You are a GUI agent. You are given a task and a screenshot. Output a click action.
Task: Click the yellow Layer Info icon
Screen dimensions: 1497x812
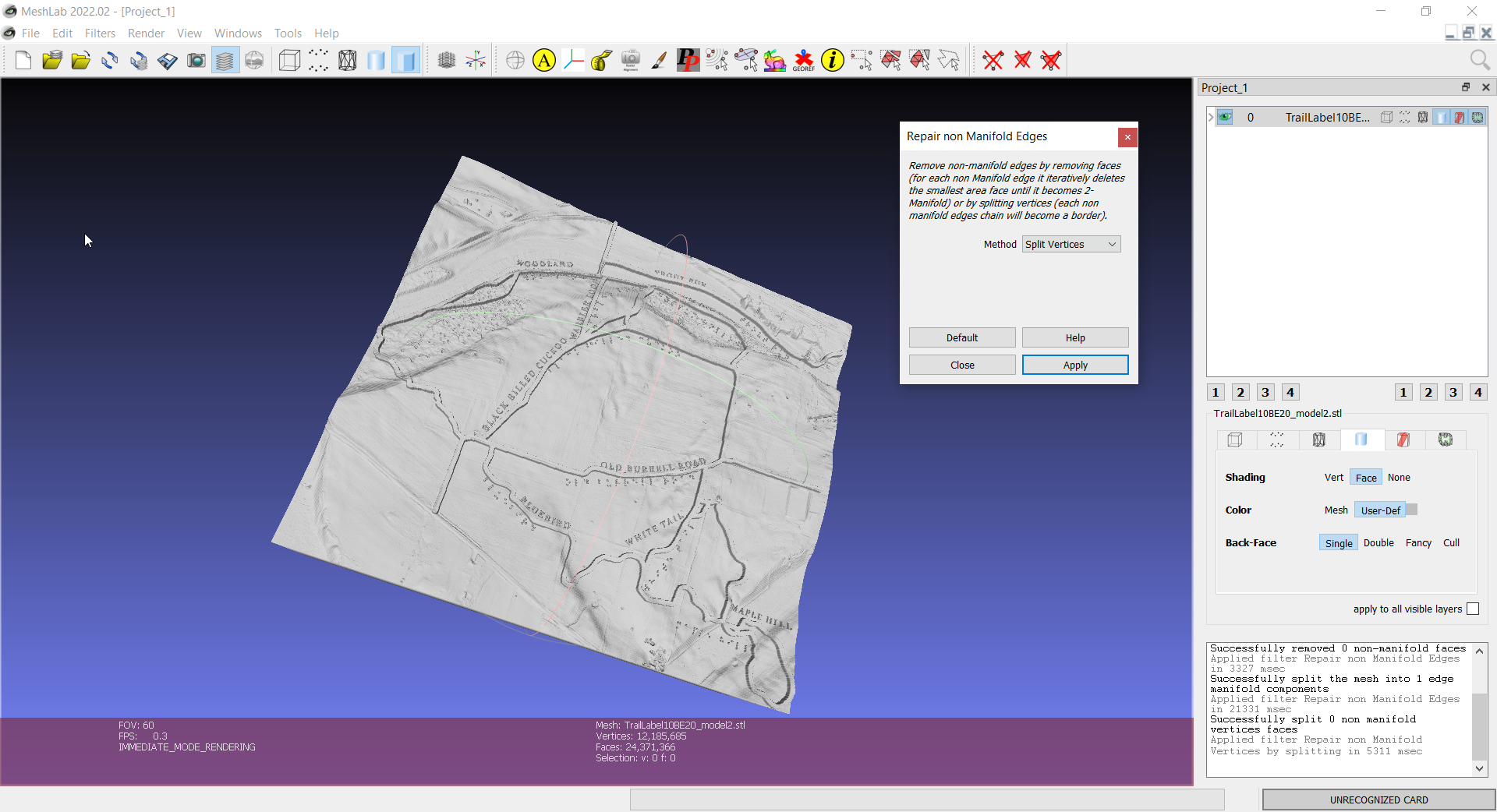(833, 61)
